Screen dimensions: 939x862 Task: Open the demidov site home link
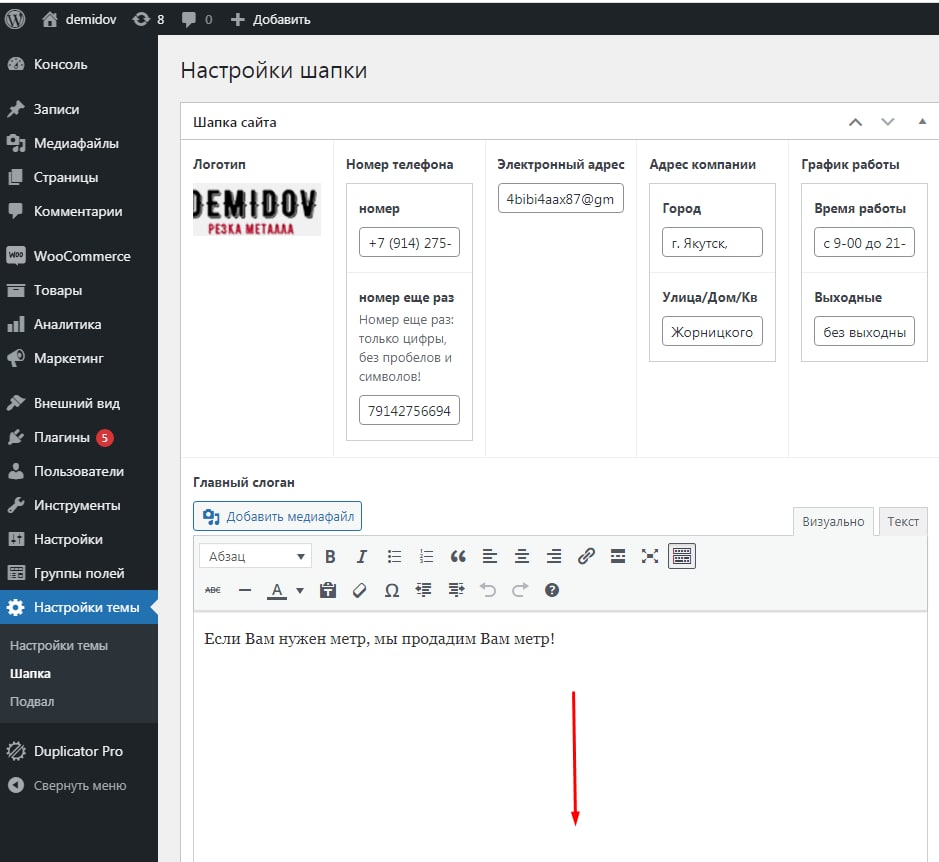pyautogui.click(x=79, y=19)
